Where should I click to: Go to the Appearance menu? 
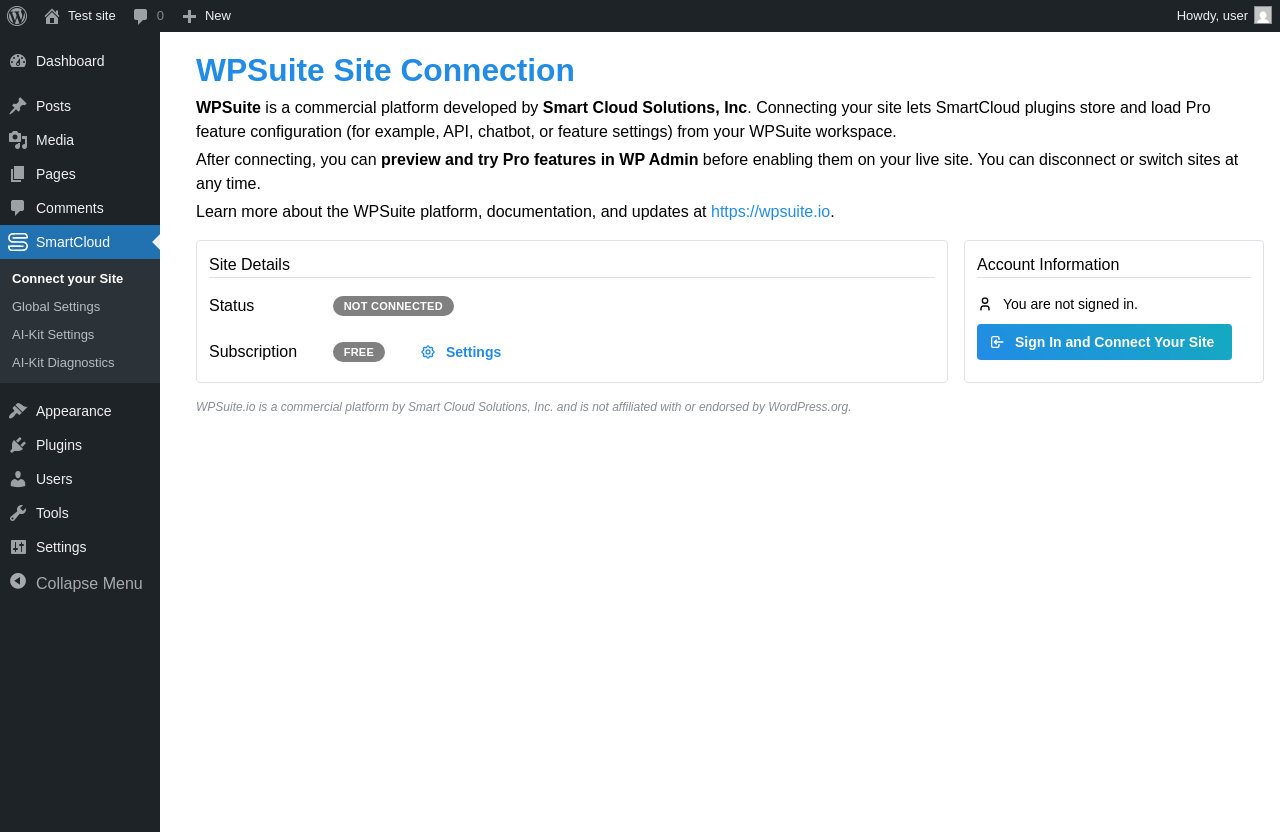pos(73,411)
